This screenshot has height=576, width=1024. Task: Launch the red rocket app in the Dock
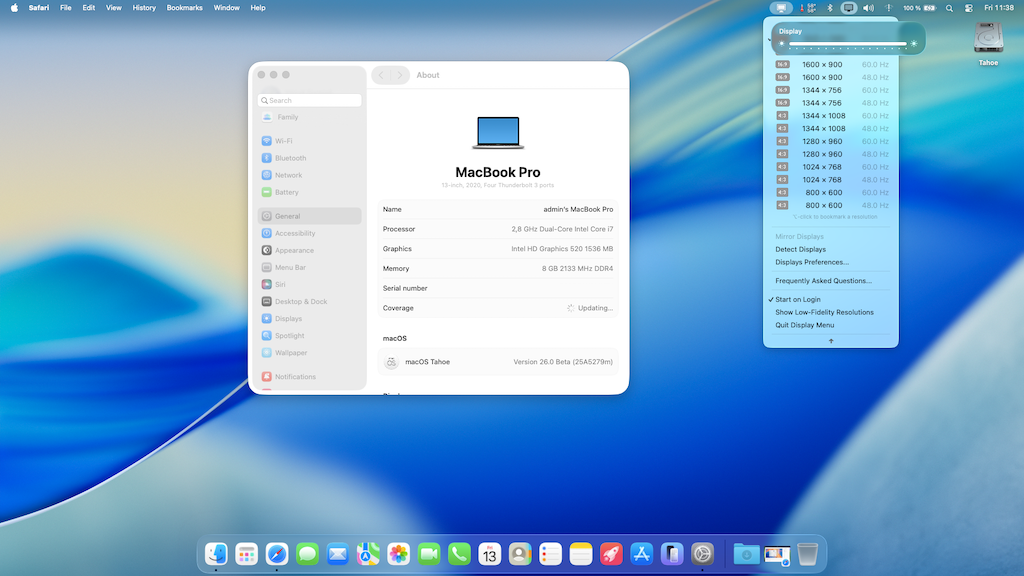611,554
